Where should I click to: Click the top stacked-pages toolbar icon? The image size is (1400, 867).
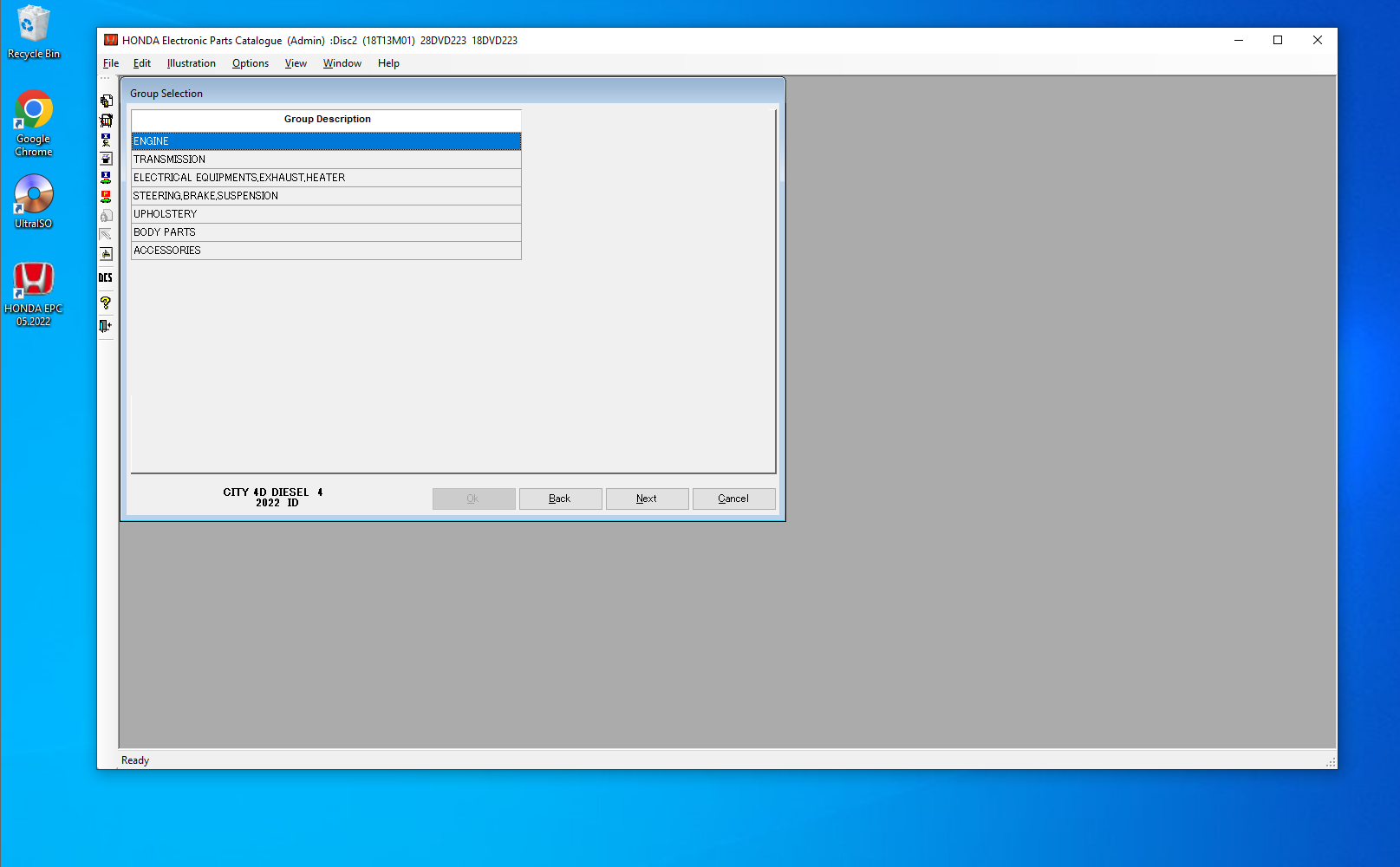[x=106, y=101]
